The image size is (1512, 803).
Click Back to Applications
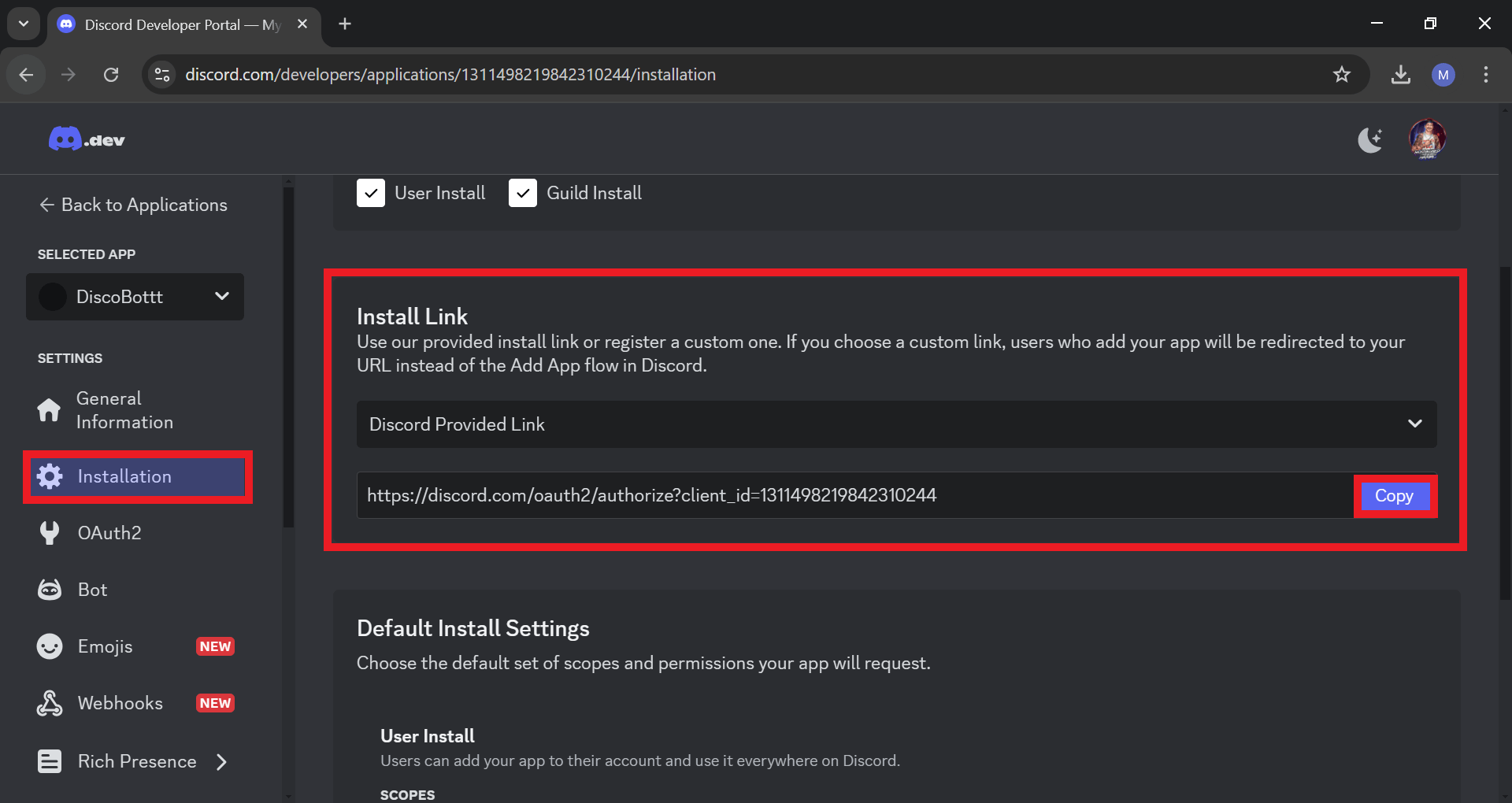coord(132,205)
